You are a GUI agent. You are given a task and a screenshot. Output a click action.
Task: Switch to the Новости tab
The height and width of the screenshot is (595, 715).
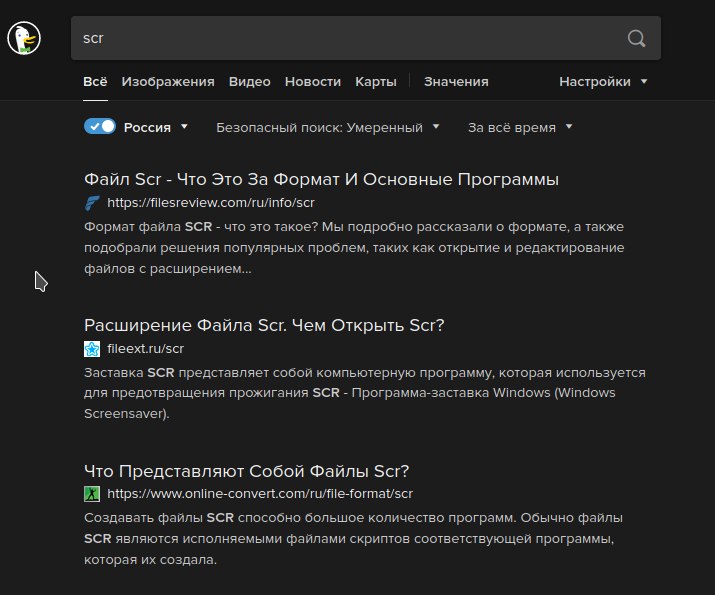click(x=313, y=82)
